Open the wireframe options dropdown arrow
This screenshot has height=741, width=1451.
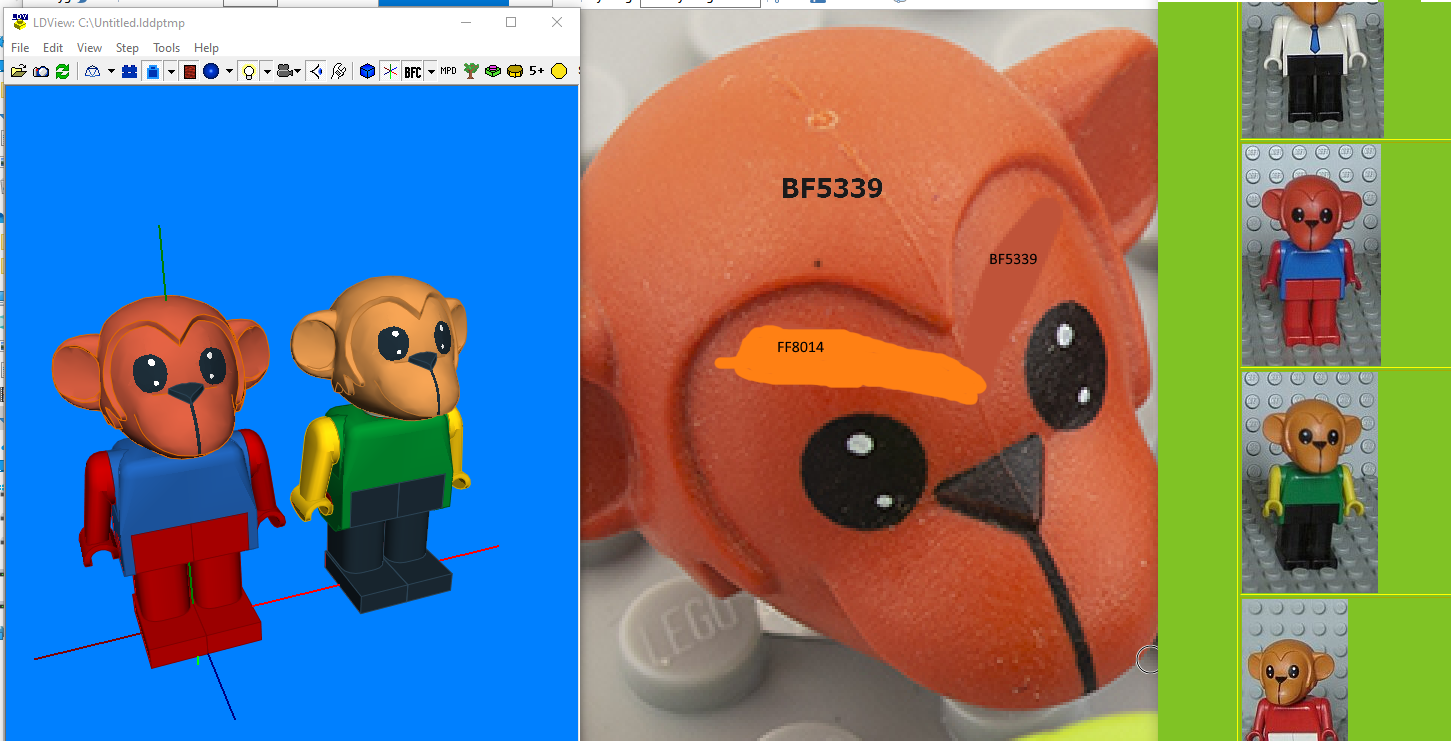tap(111, 71)
